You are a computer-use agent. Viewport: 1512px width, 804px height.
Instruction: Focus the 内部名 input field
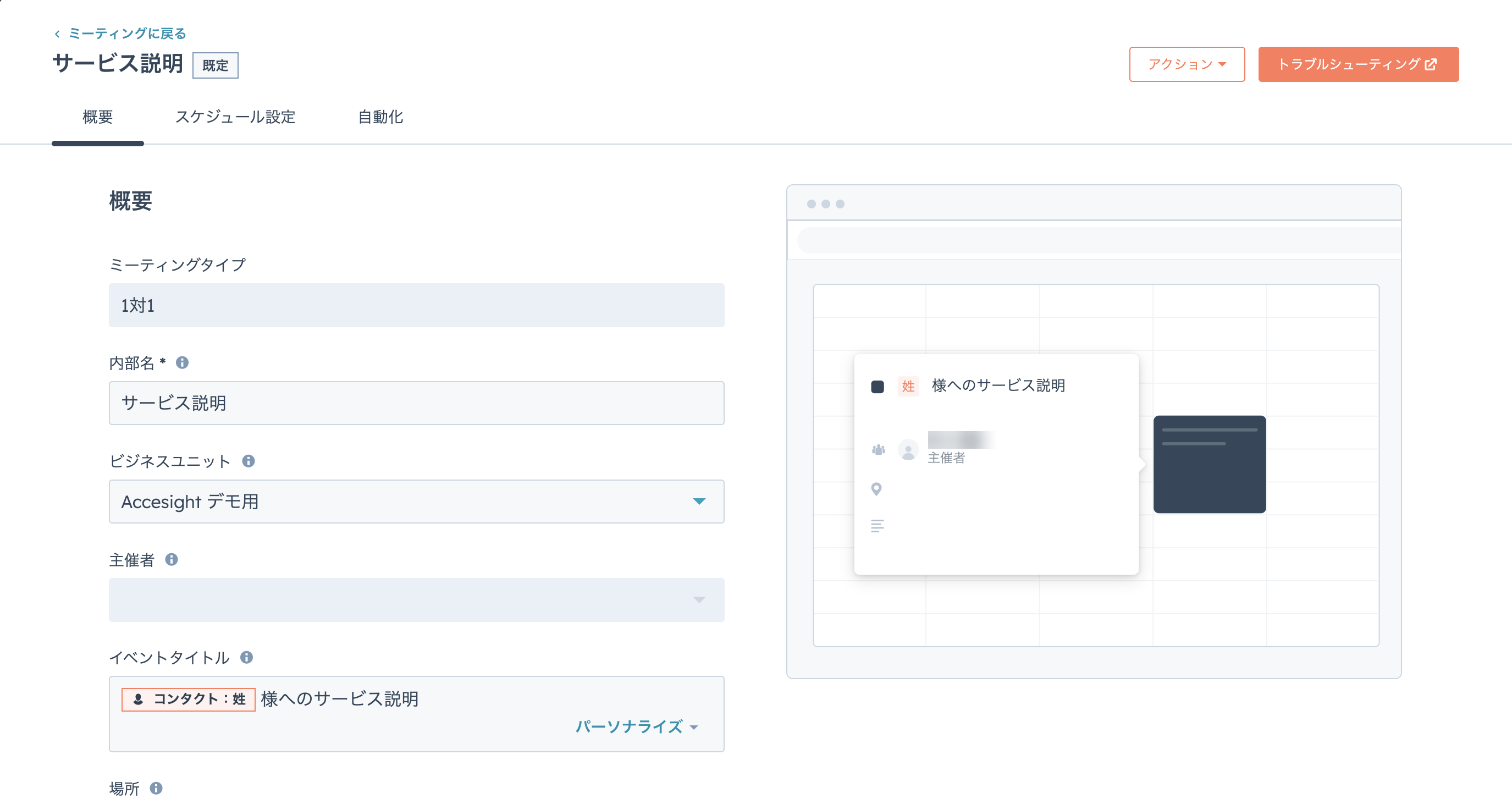[x=416, y=403]
